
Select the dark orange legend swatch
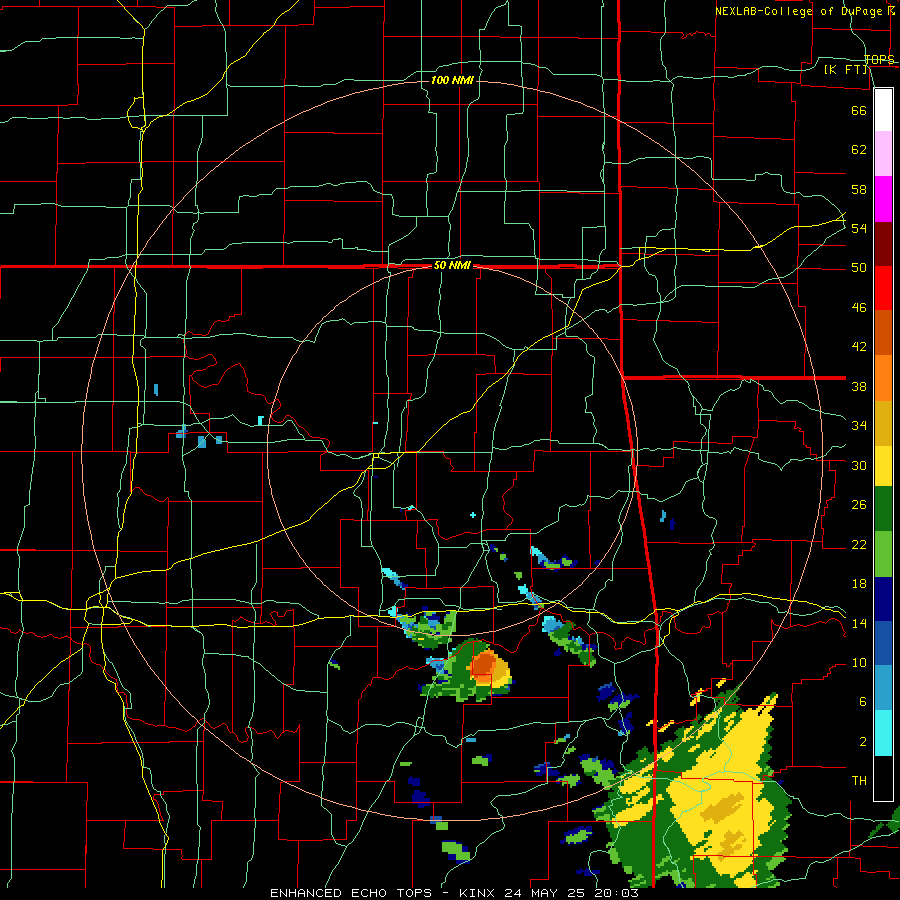point(883,333)
